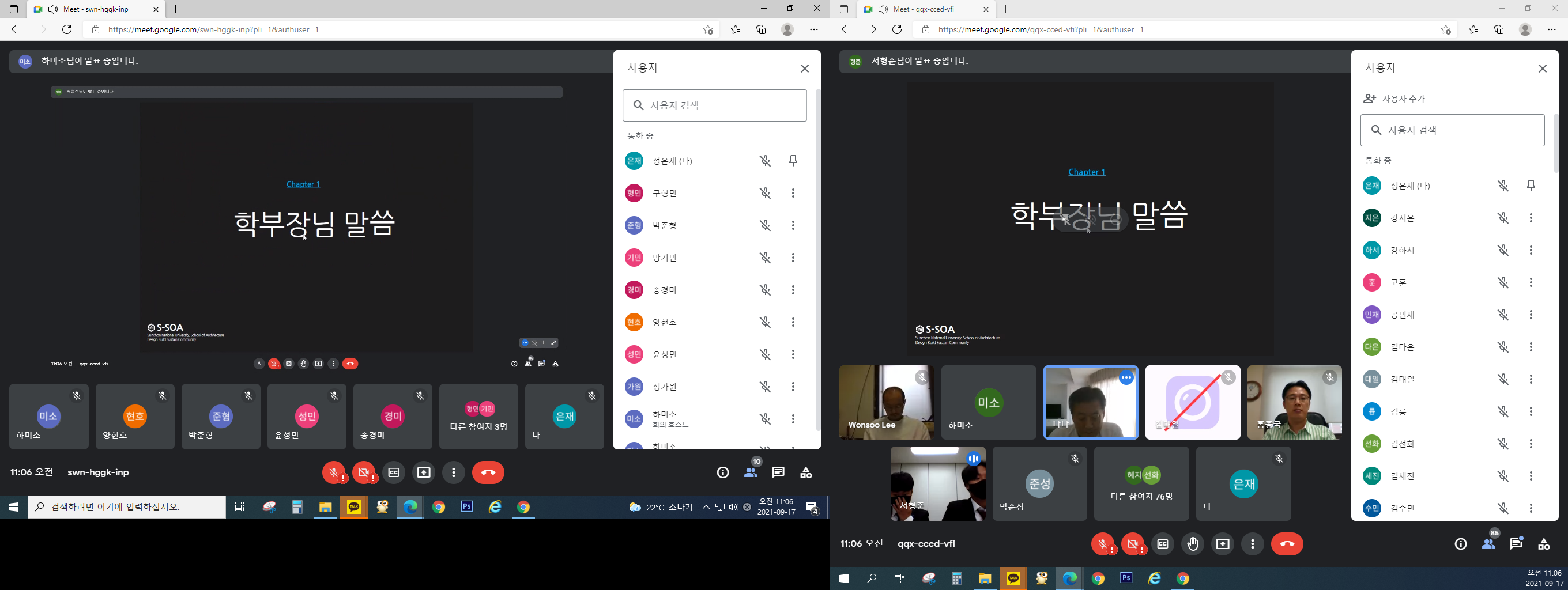Click people icon showing 85 participants
The width and height of the screenshot is (1568, 590).
pyautogui.click(x=1489, y=544)
